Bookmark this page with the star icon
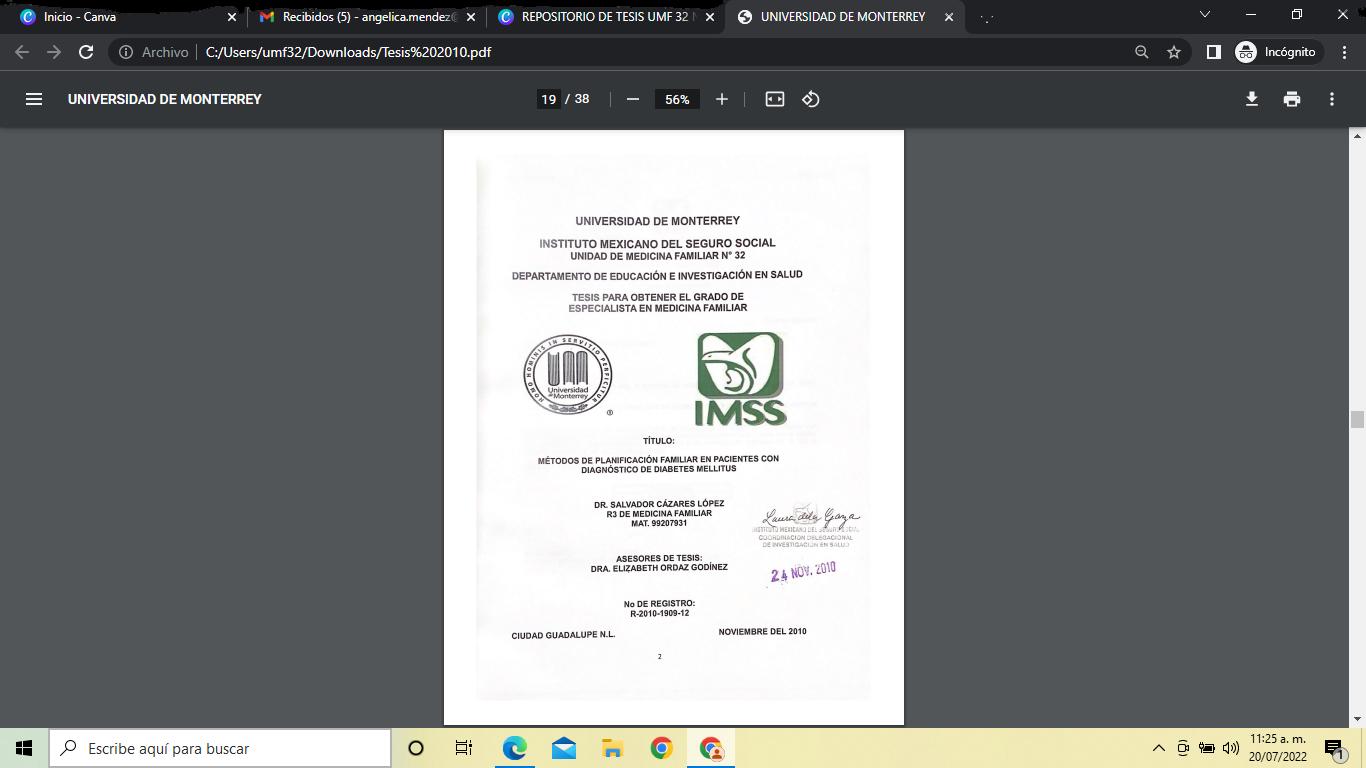Image resolution: width=1366 pixels, height=768 pixels. pos(1174,52)
